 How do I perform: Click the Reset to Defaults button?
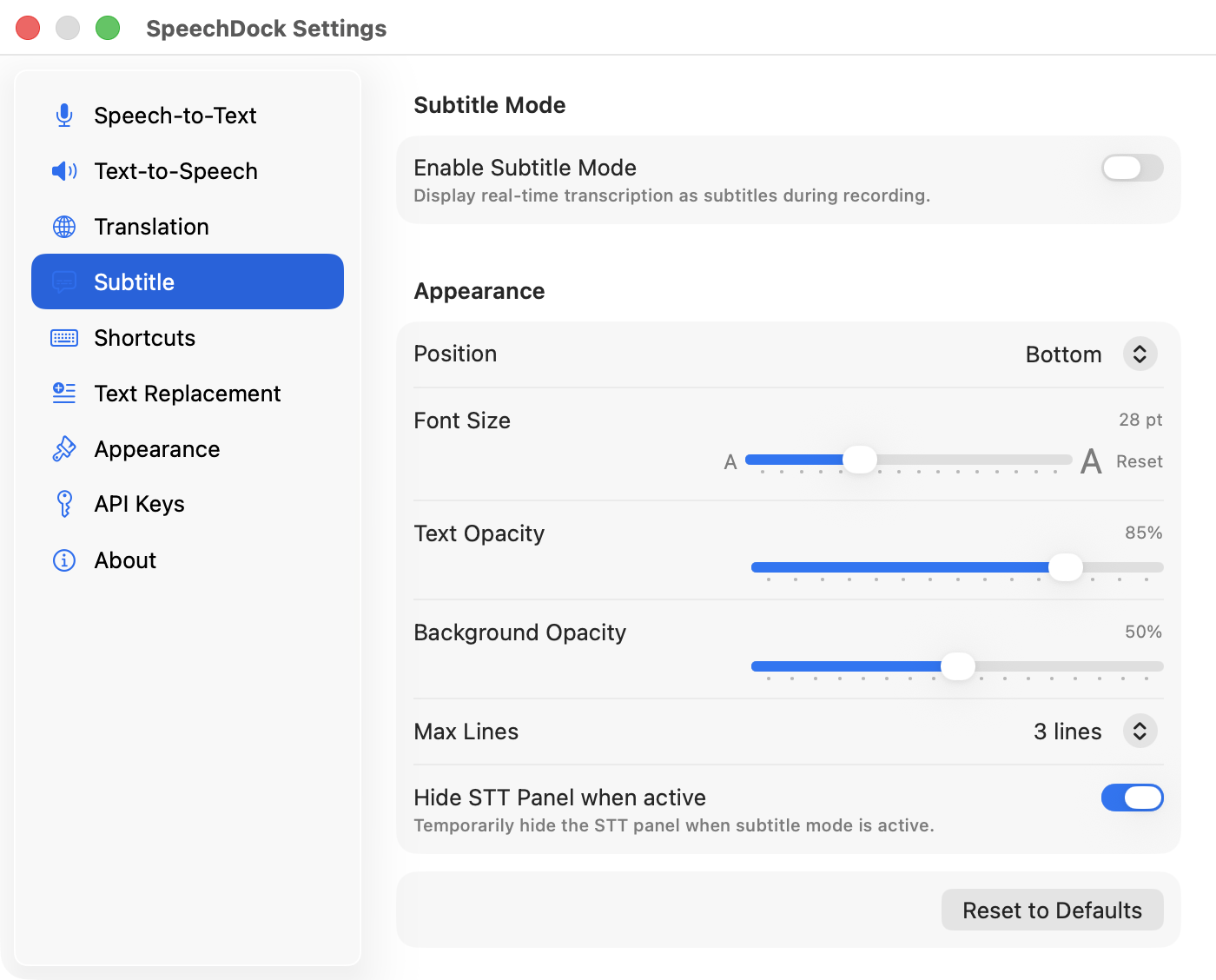1052,910
